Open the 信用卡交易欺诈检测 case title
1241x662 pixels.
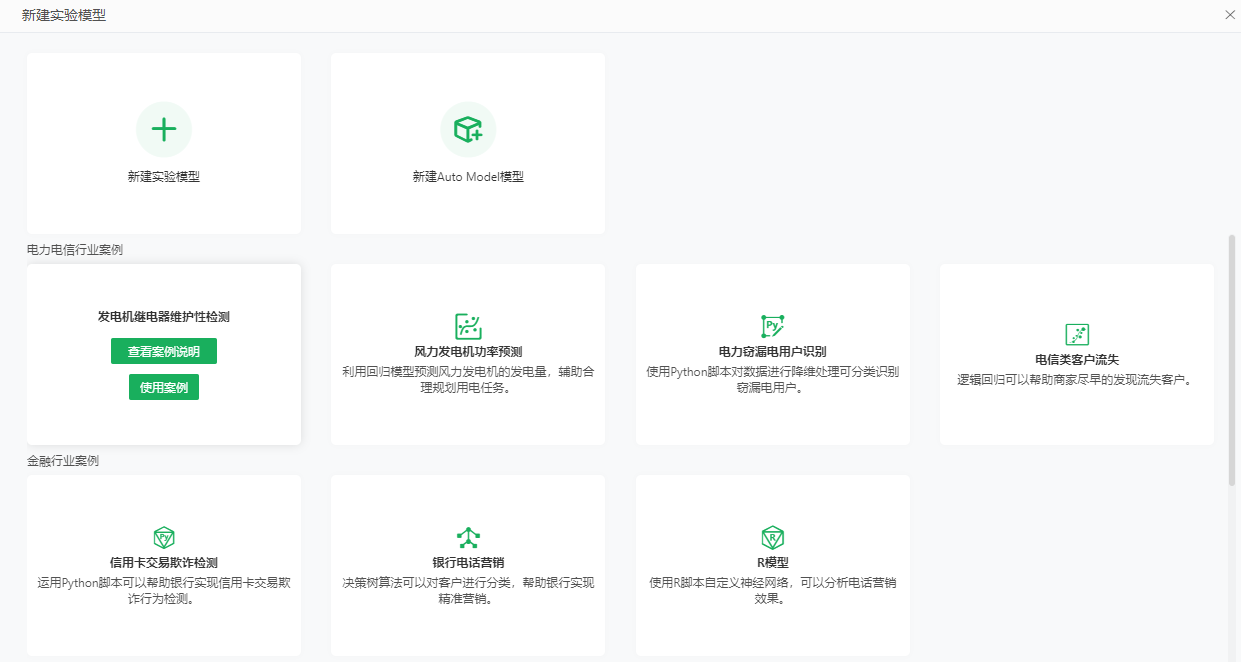click(x=164, y=563)
